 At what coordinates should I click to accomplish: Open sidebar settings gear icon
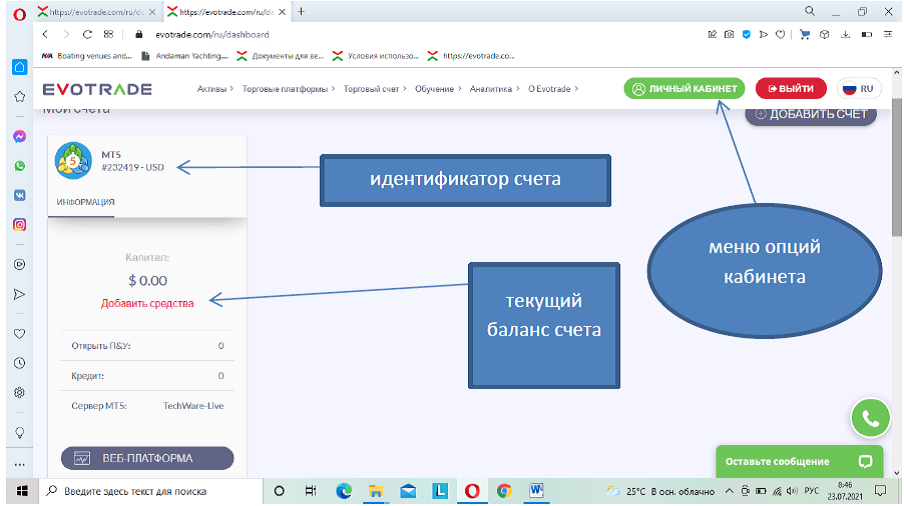click(19, 393)
